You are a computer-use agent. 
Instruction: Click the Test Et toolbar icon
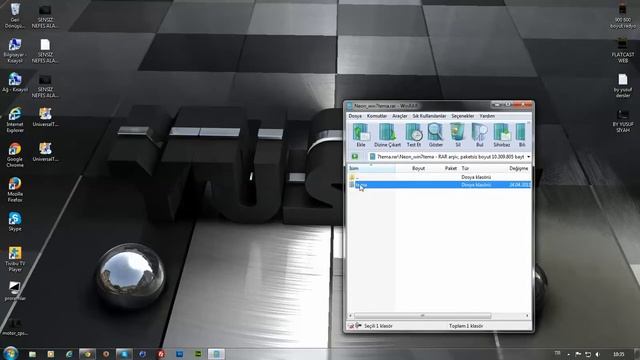tap(413, 135)
